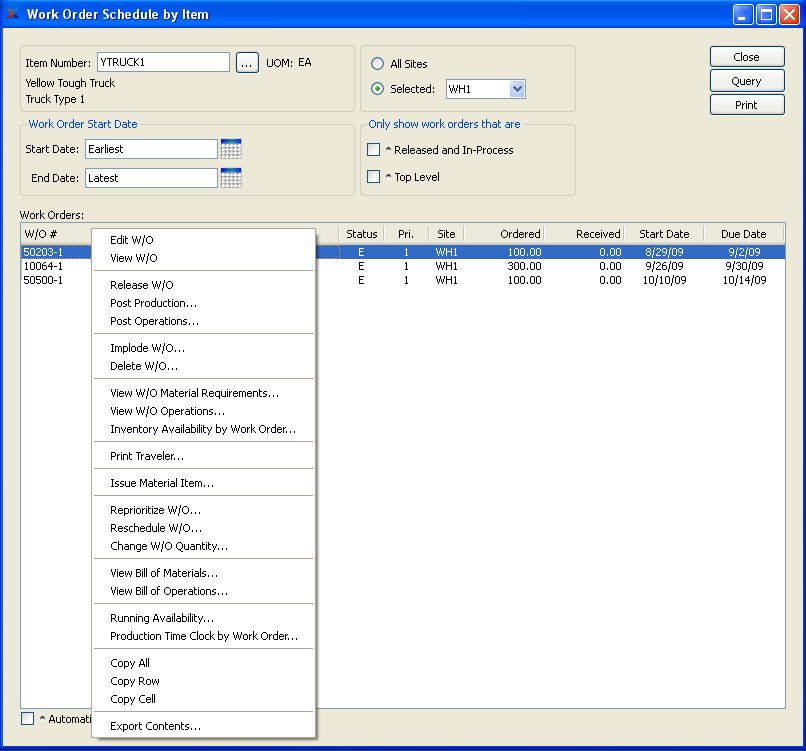Expand the WH1 site dropdown
The width and height of the screenshot is (806, 751).
click(x=516, y=89)
